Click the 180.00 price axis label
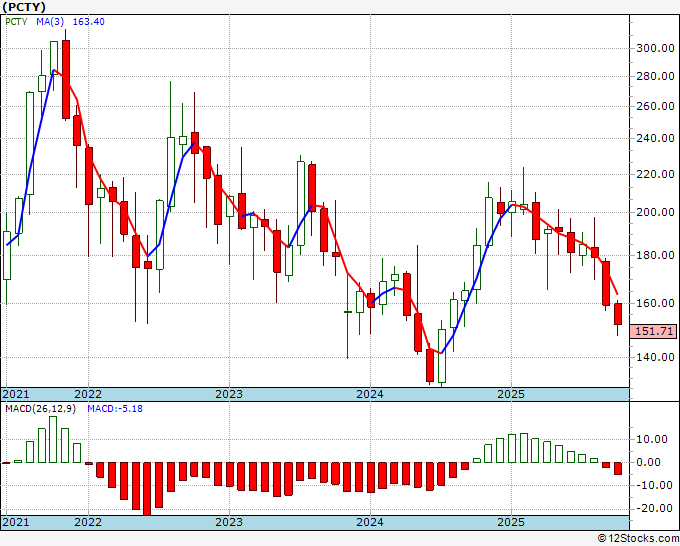 (x=655, y=255)
